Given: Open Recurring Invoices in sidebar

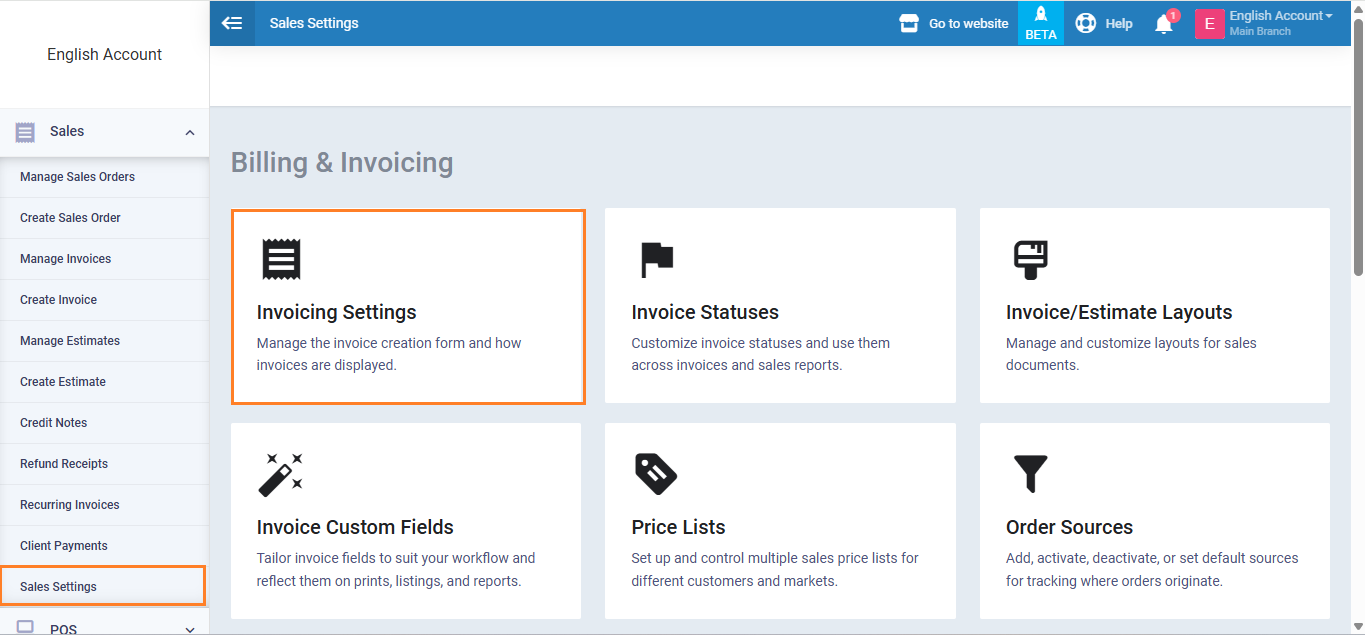Looking at the screenshot, I should coord(70,505).
